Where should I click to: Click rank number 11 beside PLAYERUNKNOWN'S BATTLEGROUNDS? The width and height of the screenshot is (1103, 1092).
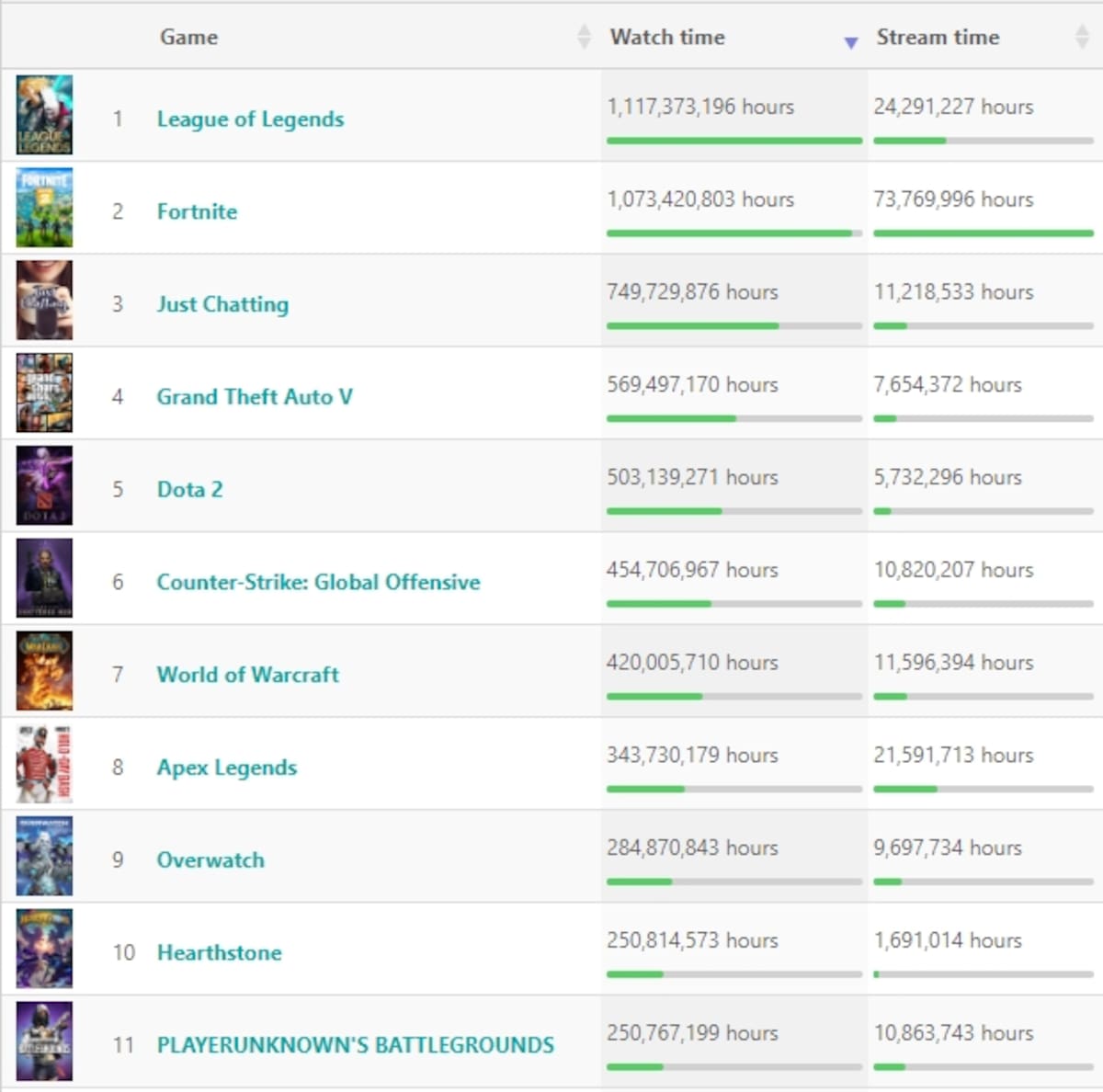123,1045
